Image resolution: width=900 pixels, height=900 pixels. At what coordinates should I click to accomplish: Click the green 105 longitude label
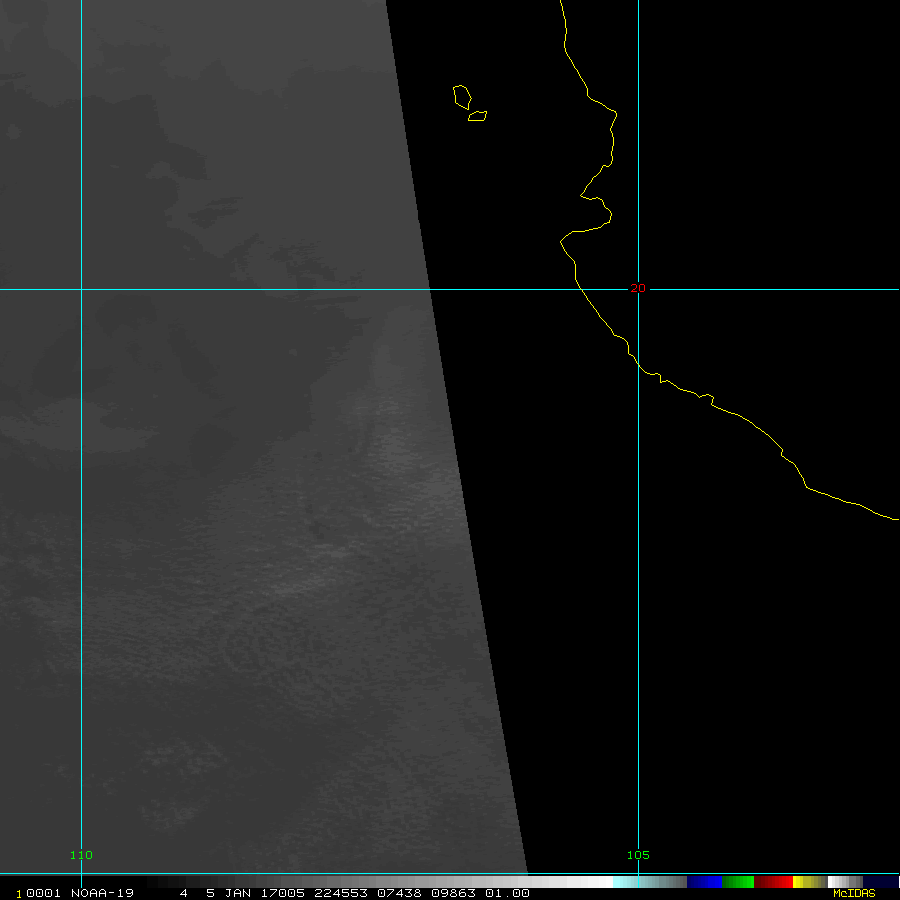click(x=638, y=855)
